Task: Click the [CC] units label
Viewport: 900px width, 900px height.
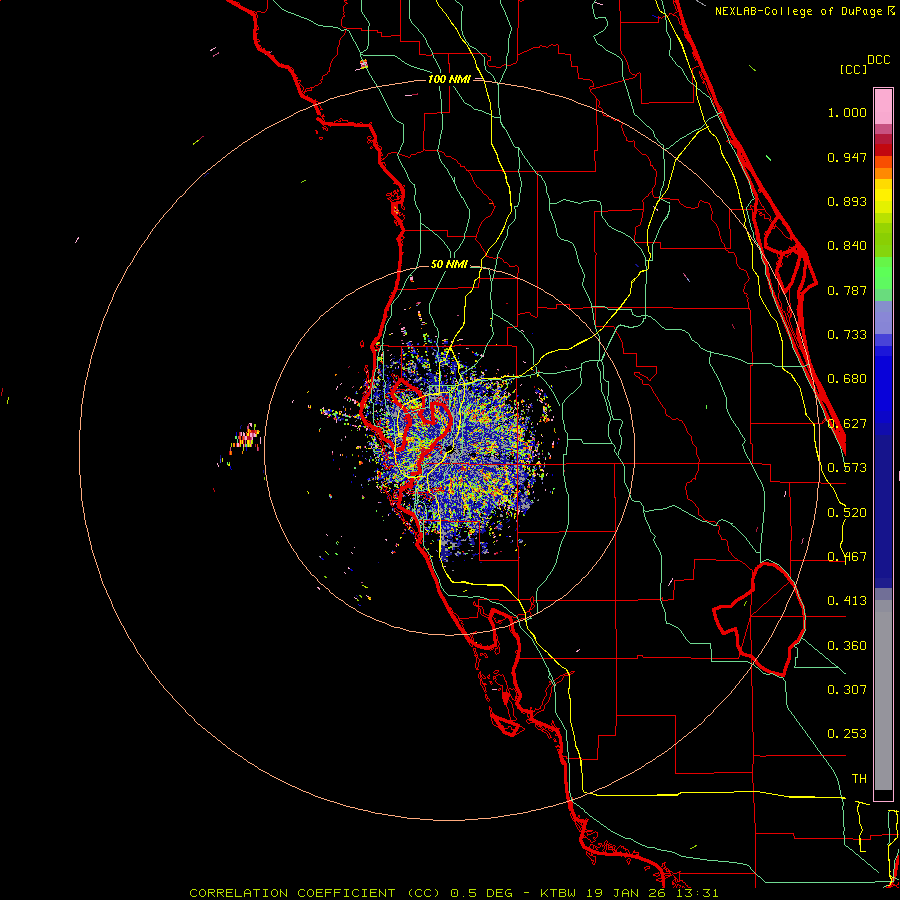Action: [x=853, y=69]
